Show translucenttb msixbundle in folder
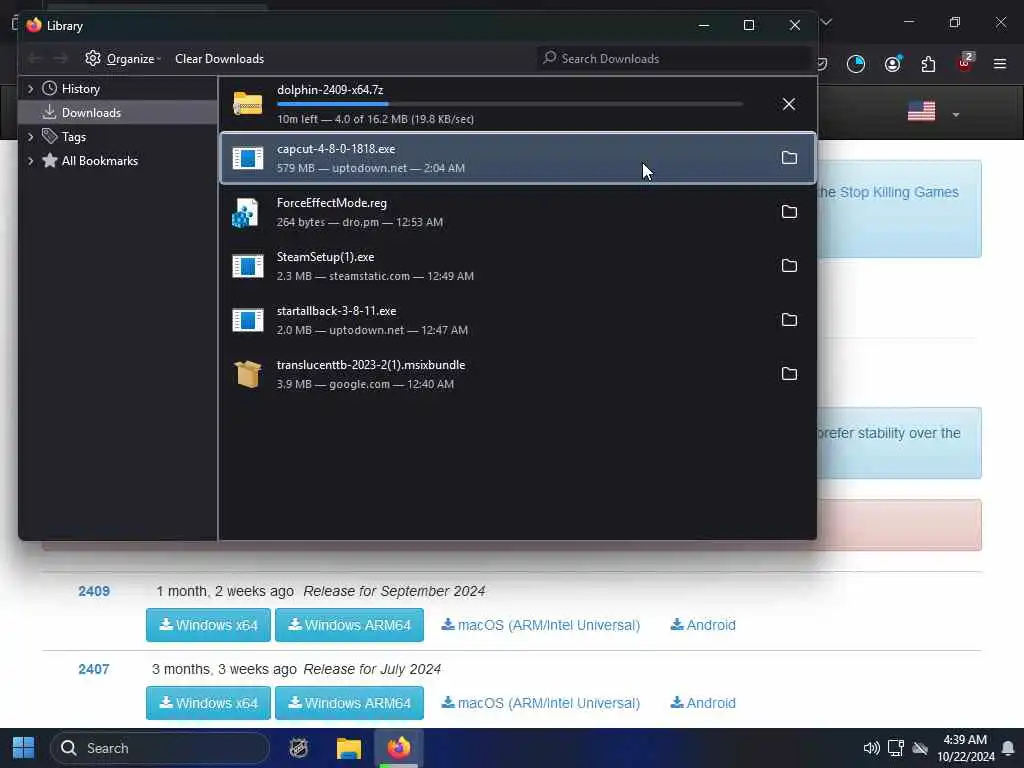Screen dimensions: 1024x768 tap(789, 374)
